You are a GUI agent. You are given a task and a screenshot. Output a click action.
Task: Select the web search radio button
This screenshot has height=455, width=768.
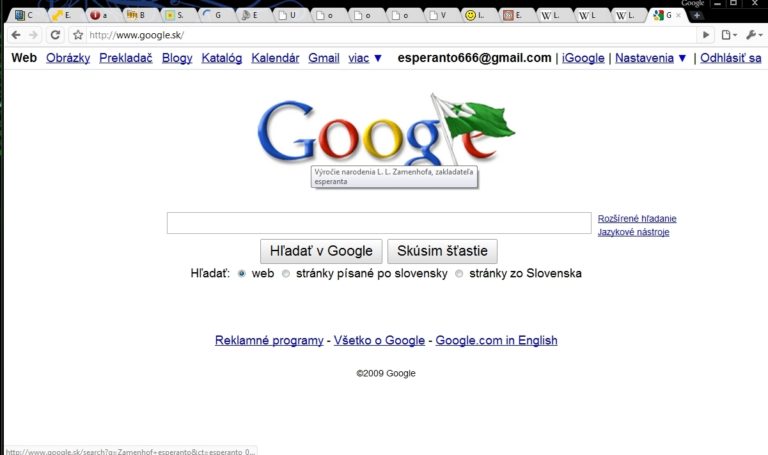click(x=241, y=274)
